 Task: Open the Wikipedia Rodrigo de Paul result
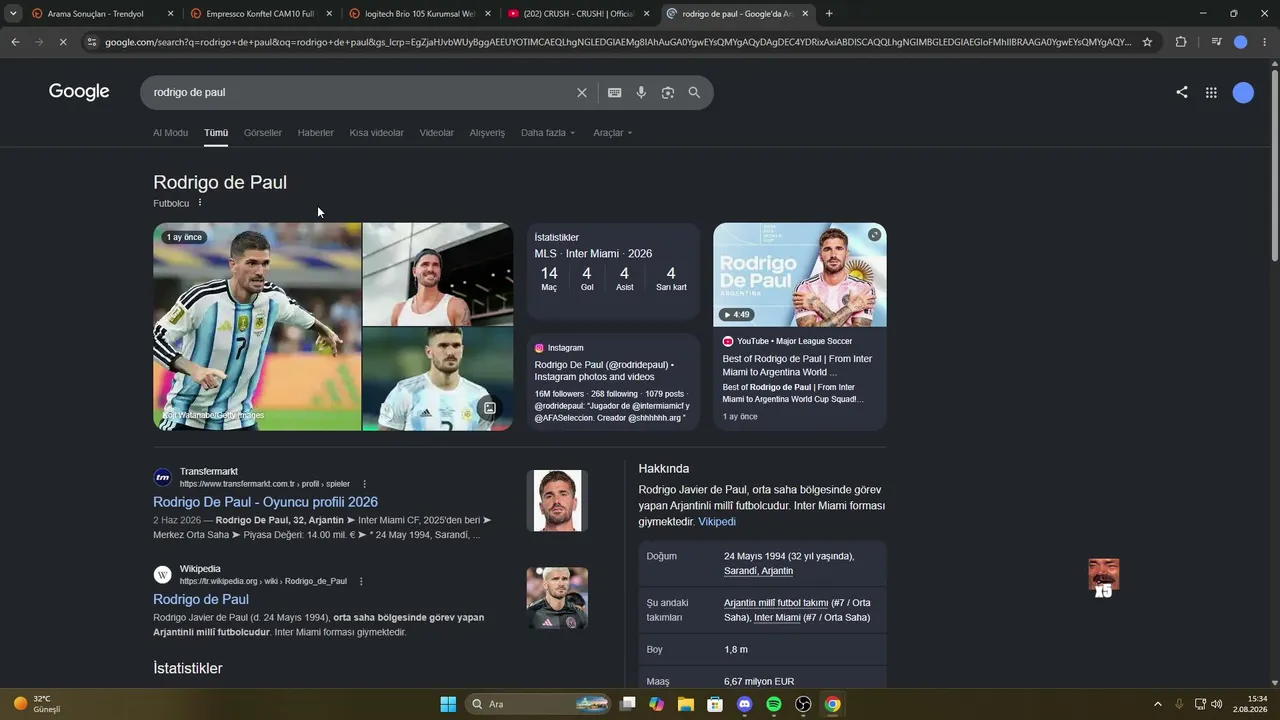201,599
